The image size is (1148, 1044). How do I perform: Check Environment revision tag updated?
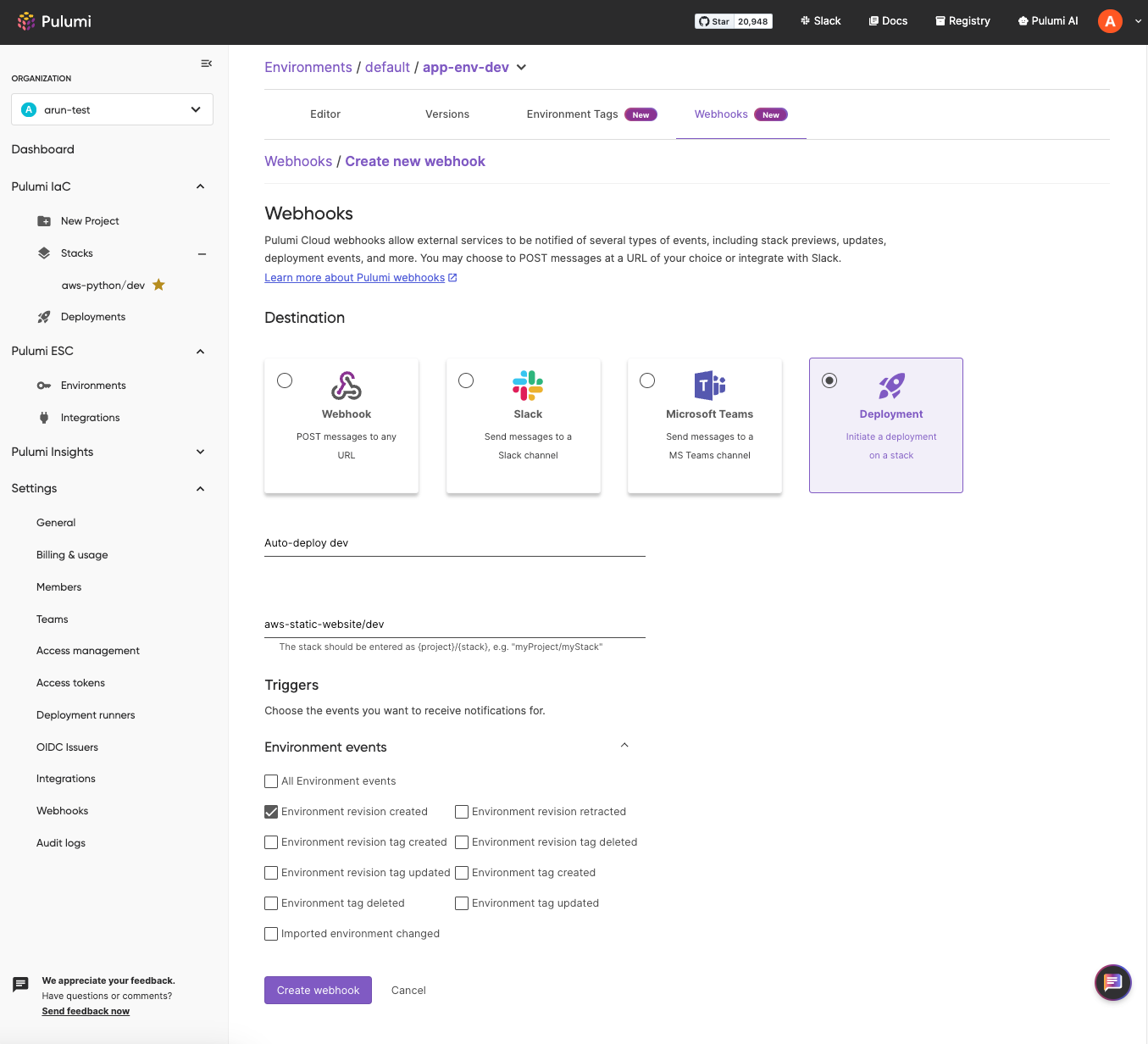pos(271,873)
